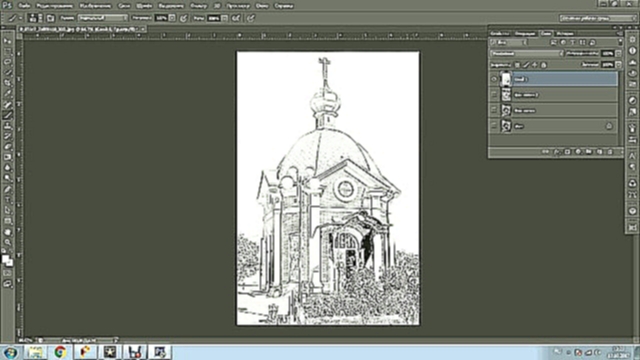Enable airbrush mode in options bar
The image size is (640, 360).
(236, 18)
